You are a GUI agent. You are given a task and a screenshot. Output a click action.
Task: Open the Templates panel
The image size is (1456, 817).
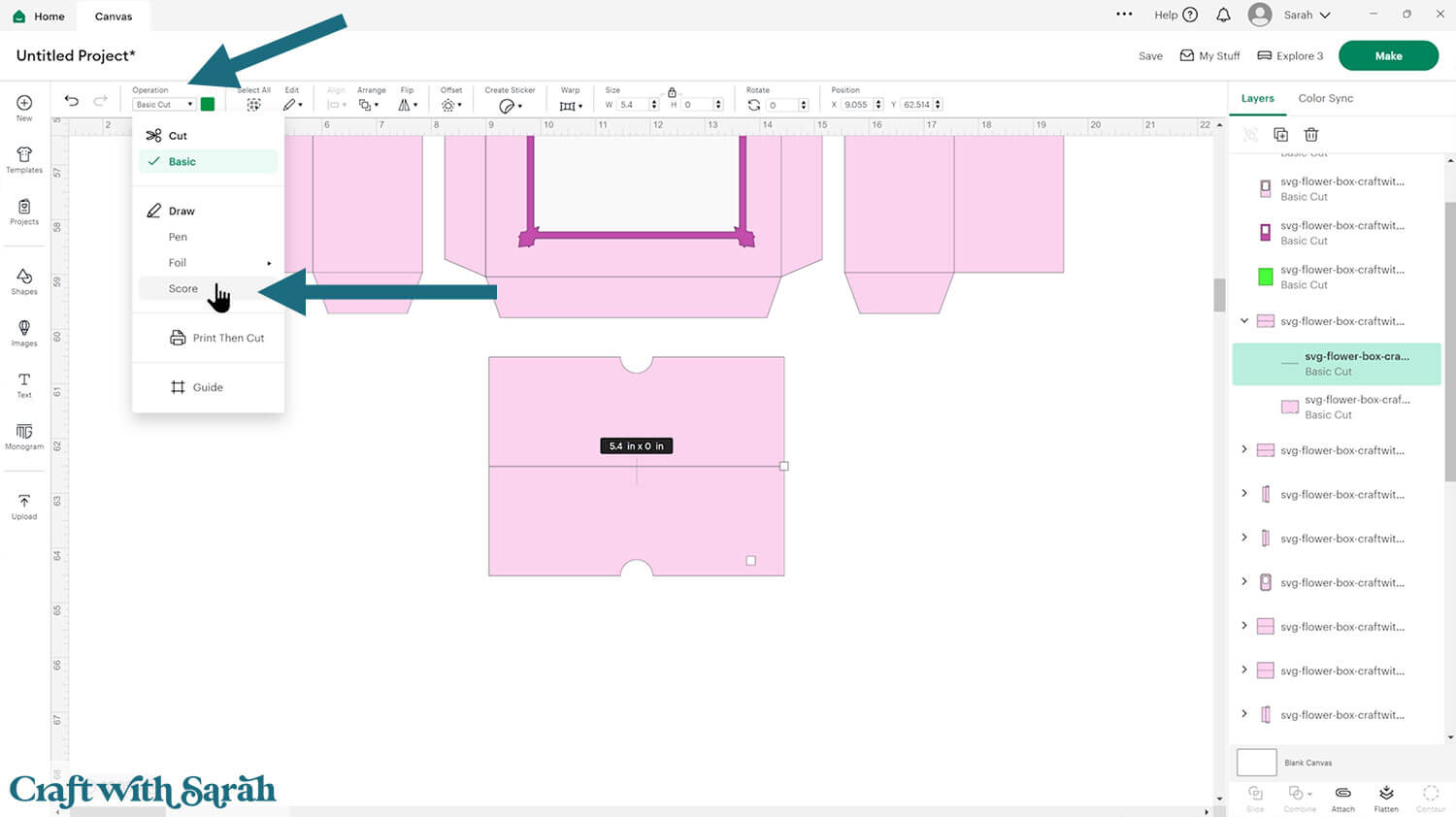coord(24,159)
